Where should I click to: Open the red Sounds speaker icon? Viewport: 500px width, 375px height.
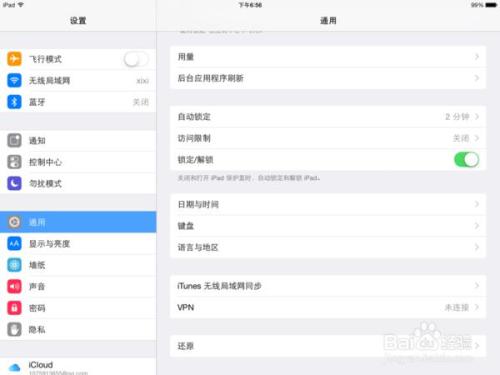tap(14, 286)
